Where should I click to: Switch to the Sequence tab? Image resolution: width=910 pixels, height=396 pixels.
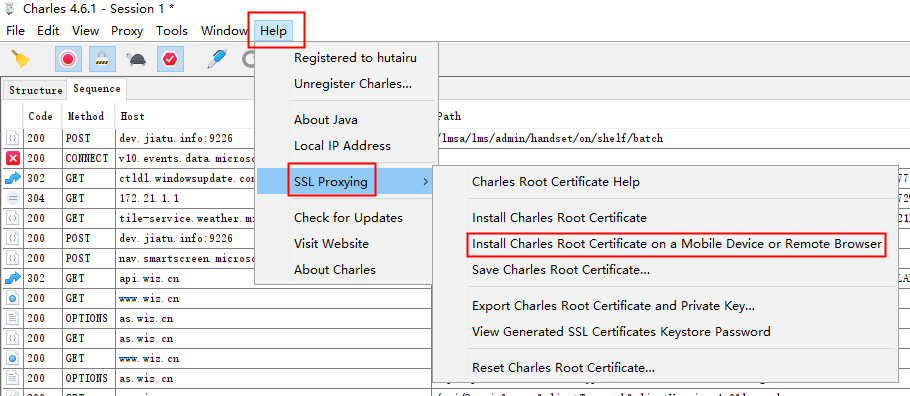click(97, 89)
